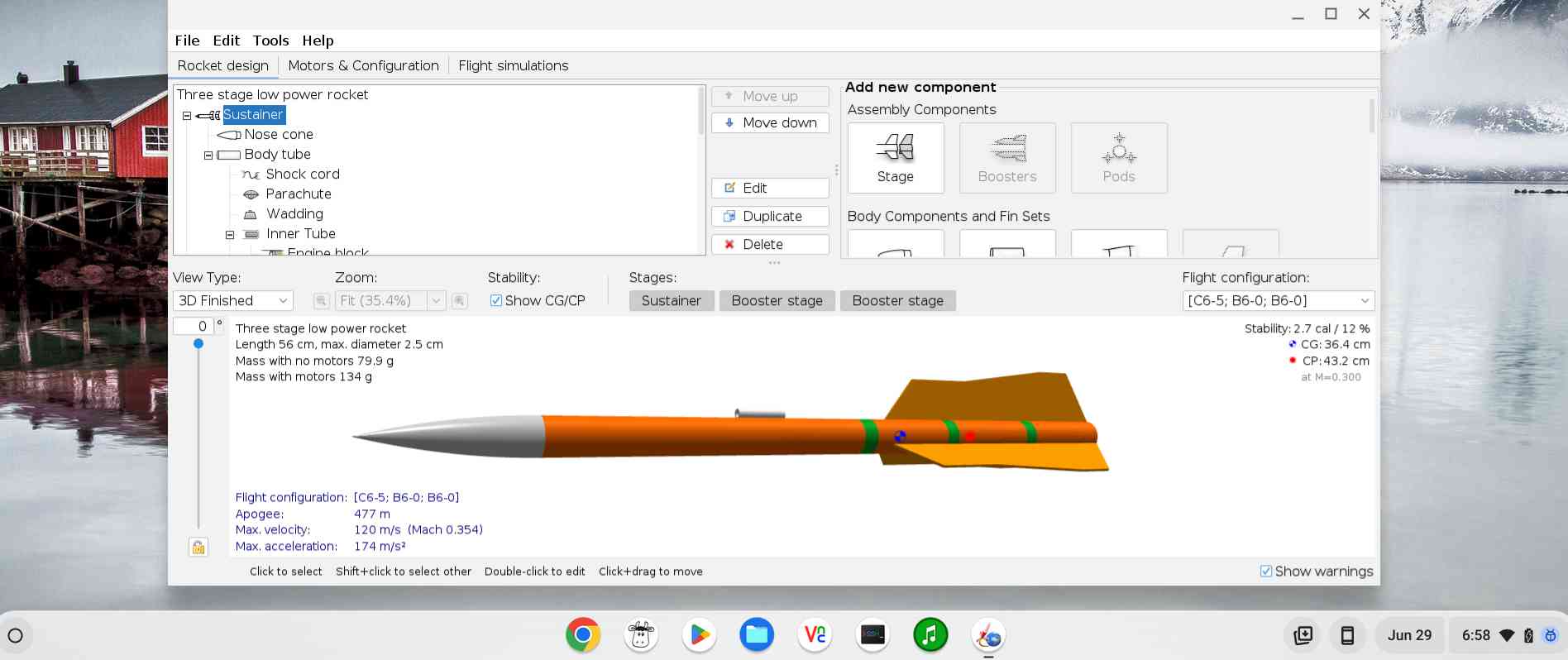Open the system status tray showing 6:58

coord(1509,635)
